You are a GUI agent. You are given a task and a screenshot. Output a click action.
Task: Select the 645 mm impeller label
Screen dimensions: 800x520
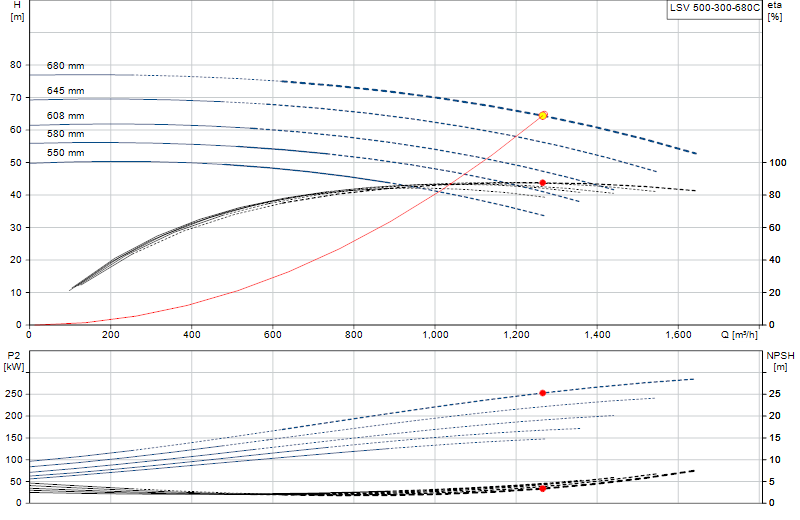pyautogui.click(x=65, y=91)
